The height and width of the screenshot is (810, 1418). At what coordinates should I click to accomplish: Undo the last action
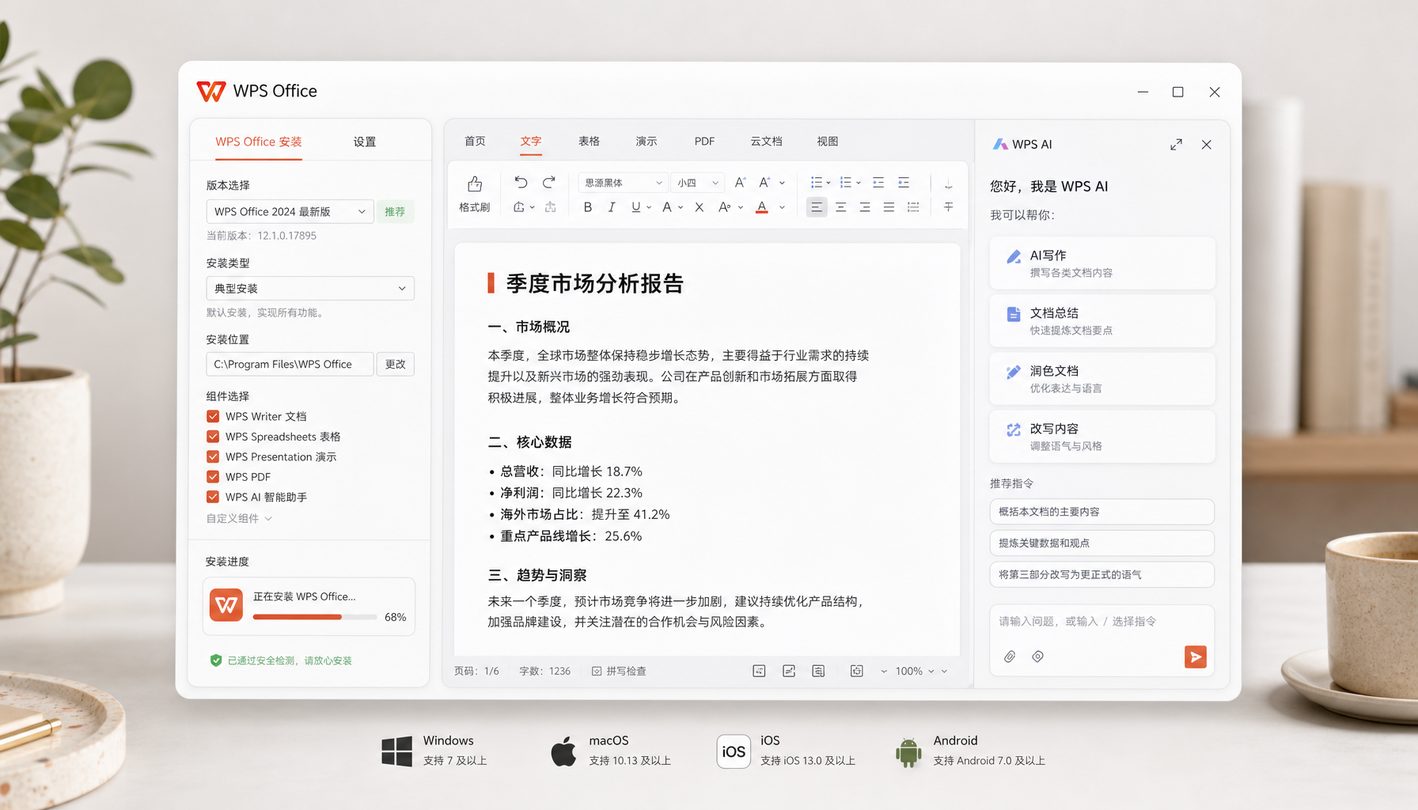521,182
